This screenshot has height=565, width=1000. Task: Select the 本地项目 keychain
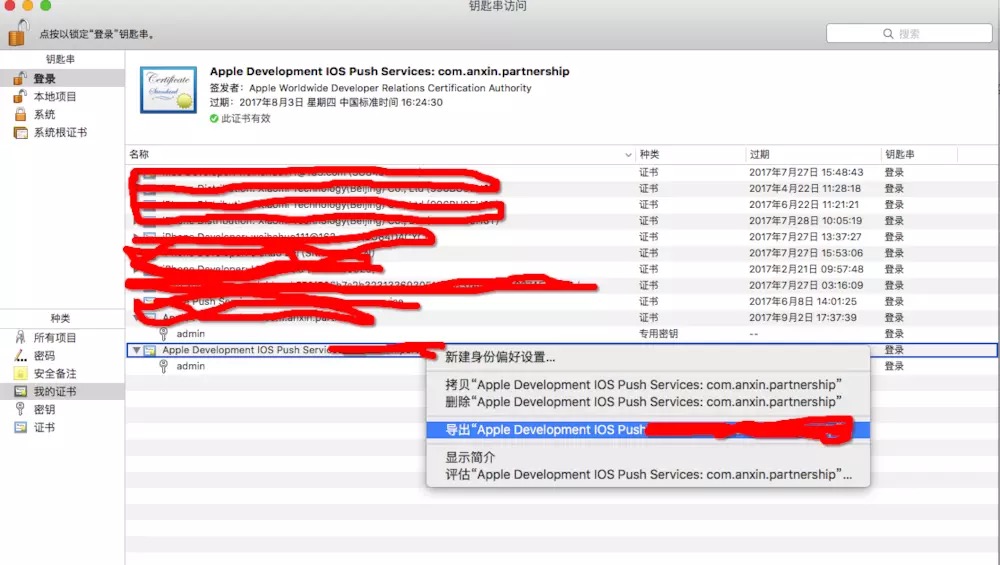pos(62,96)
